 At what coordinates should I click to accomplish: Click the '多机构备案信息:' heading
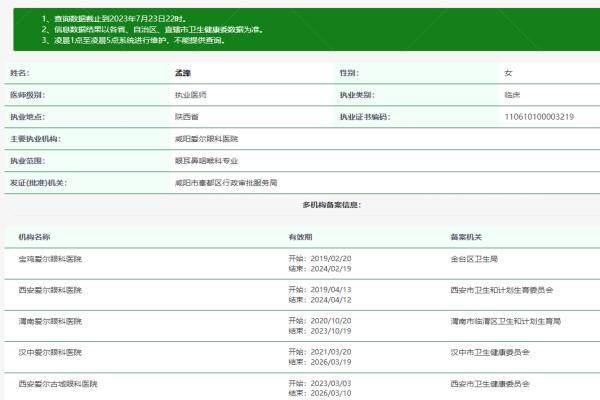point(332,205)
